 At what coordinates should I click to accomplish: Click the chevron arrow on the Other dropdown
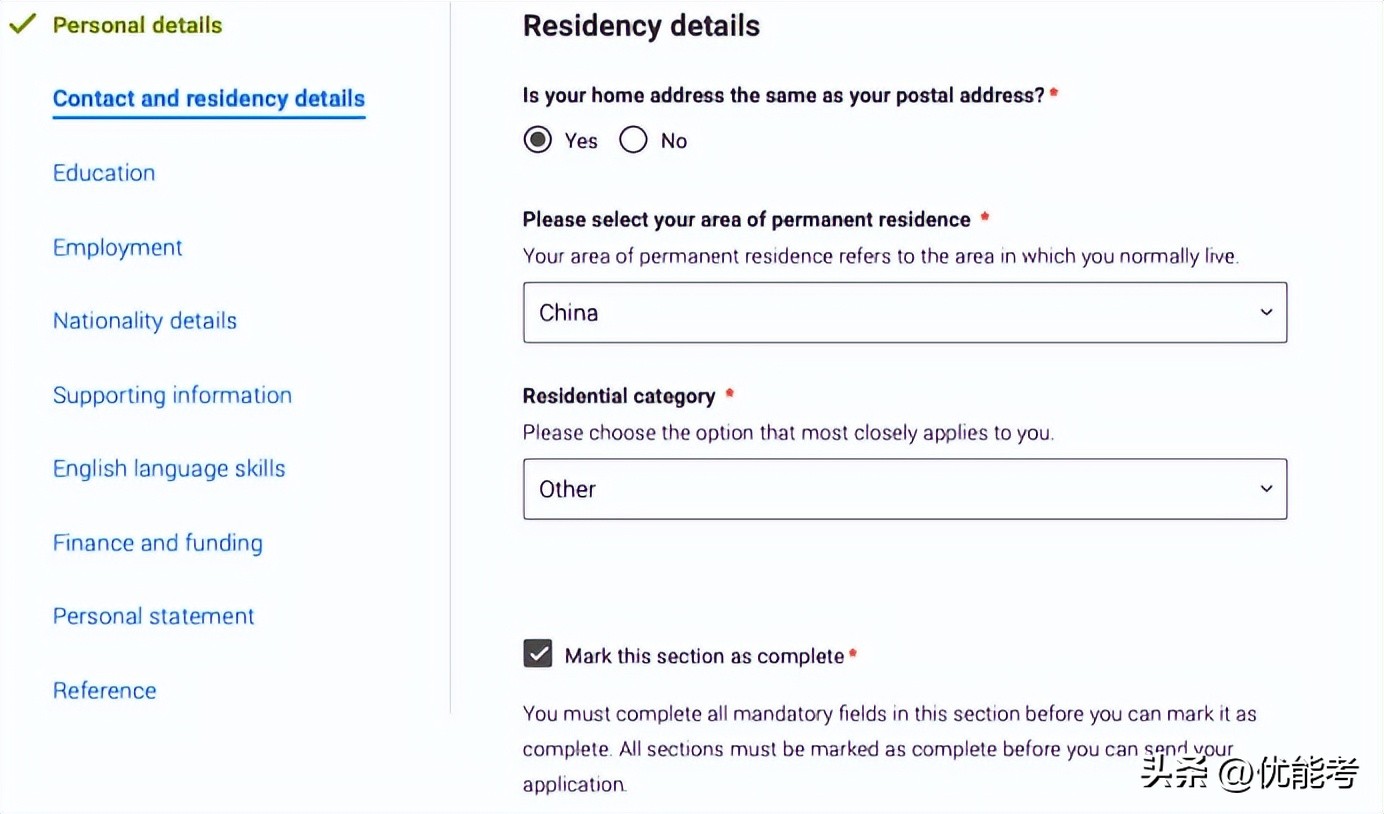[x=1266, y=489]
